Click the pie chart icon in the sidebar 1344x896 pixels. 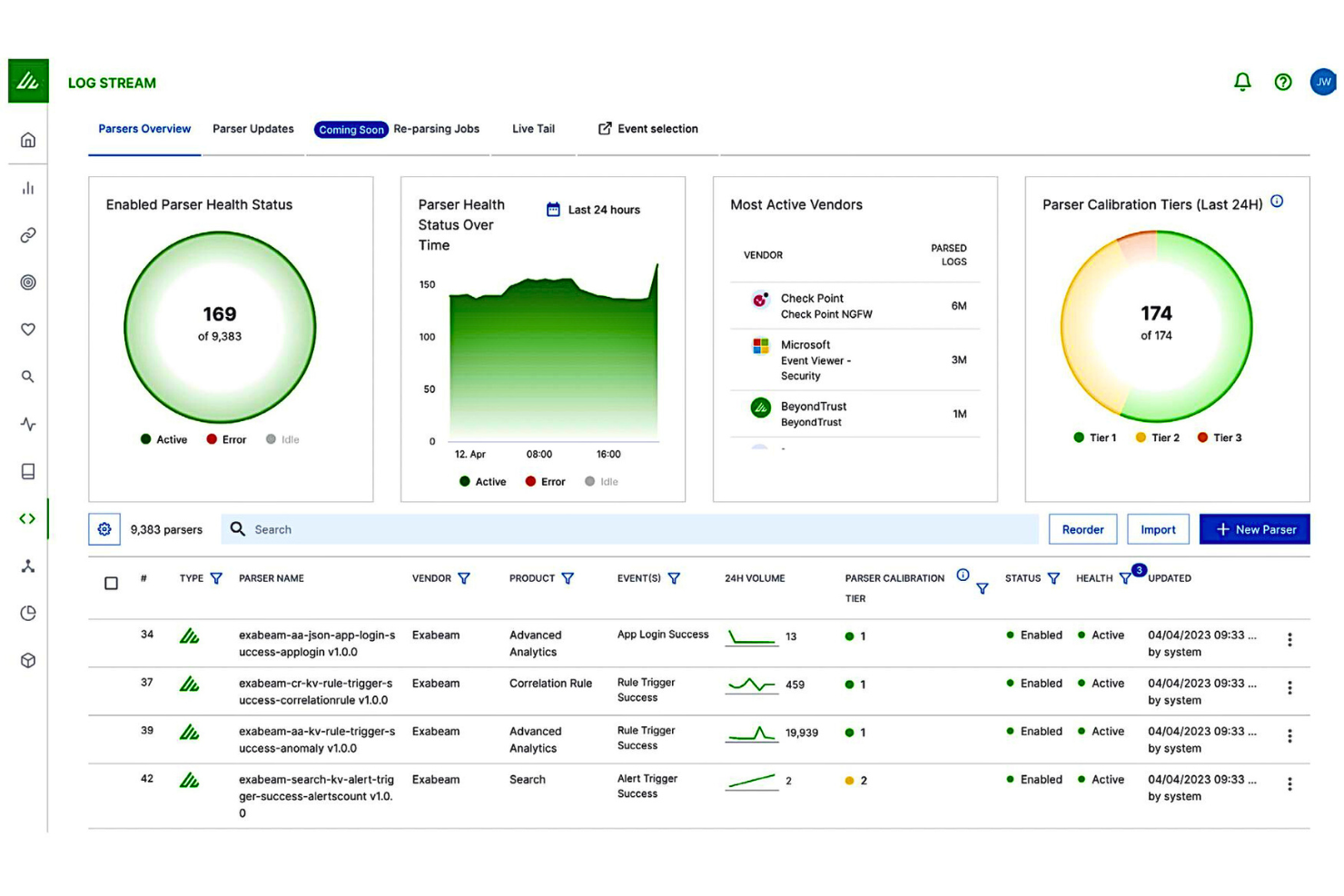pos(27,613)
